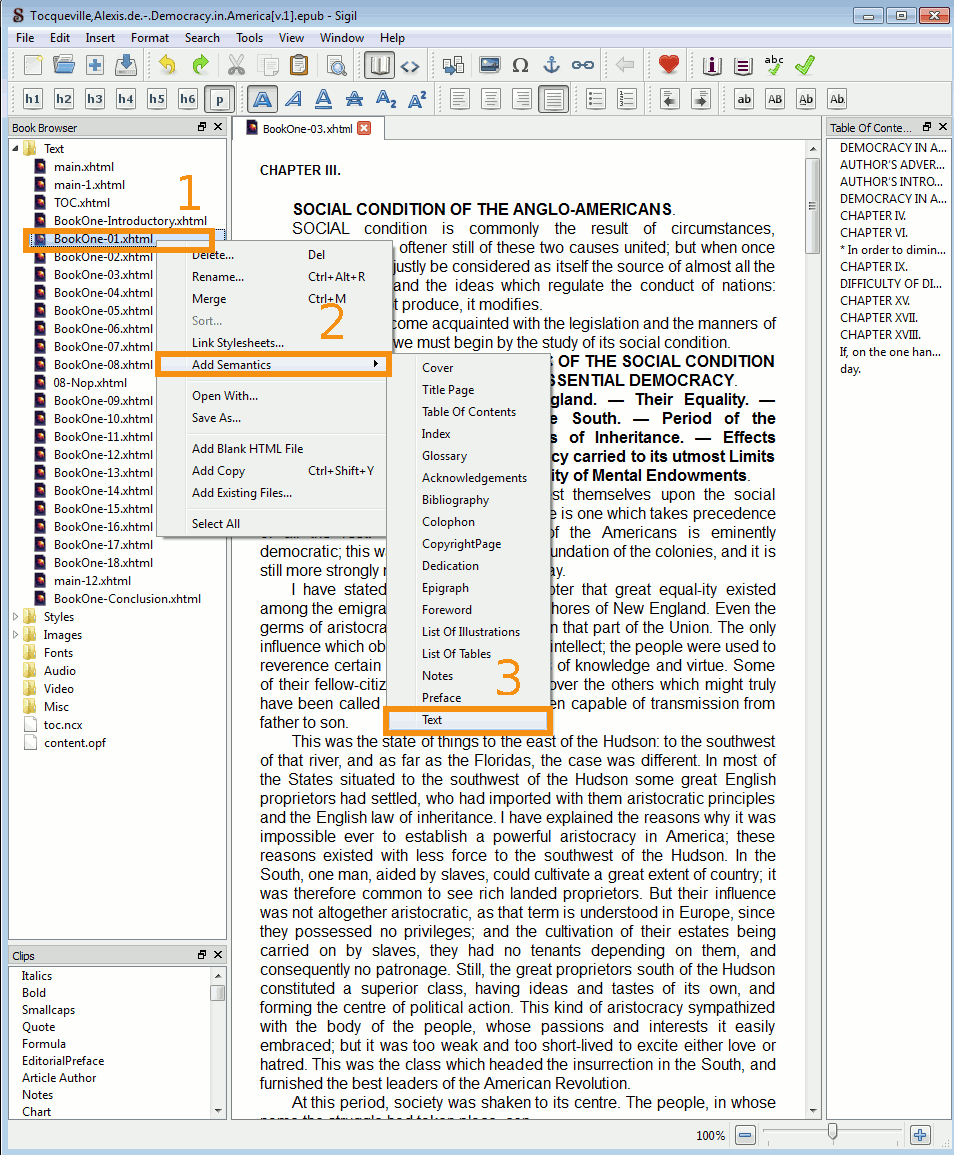
Task: Click the Add Existing Files plus icon
Action: coord(95,66)
